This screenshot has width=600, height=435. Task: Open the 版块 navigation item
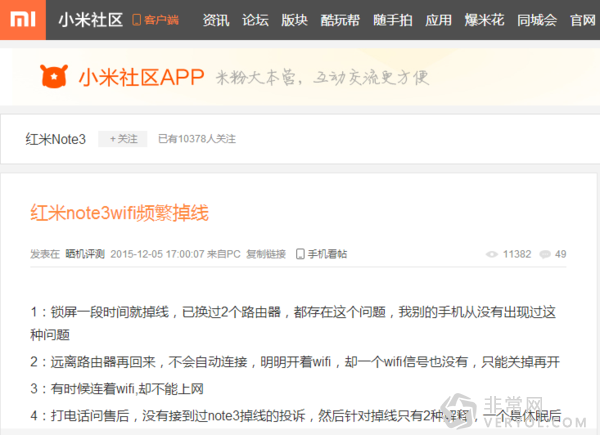tap(294, 20)
